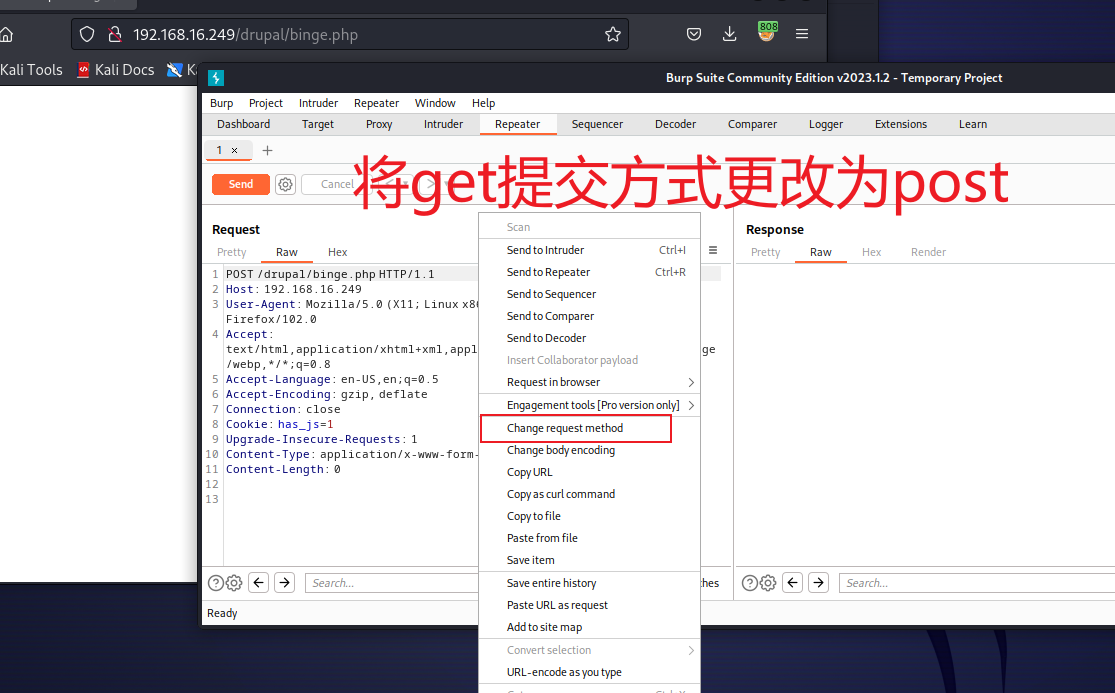Go to previous match in Response search

(793, 583)
